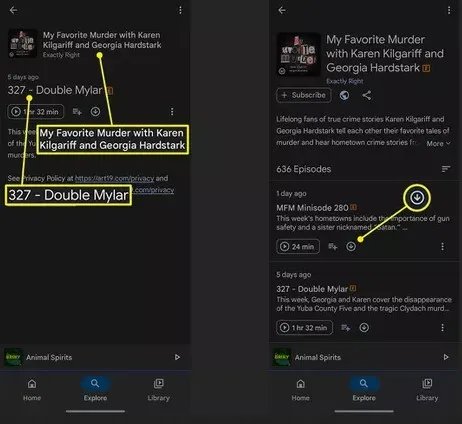Image resolution: width=462 pixels, height=424 pixels.
Task: Expand podcast description with More
Action: (438, 143)
